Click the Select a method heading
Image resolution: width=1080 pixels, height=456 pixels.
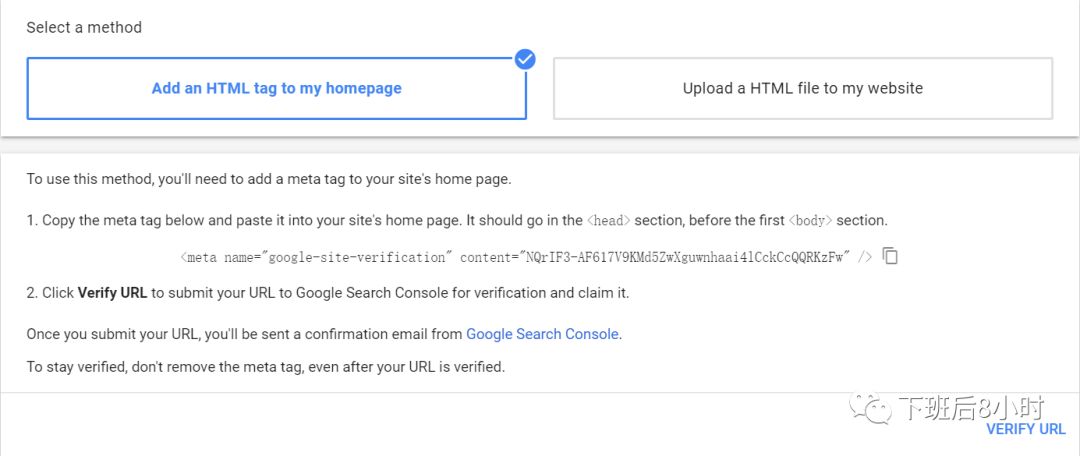(x=84, y=27)
